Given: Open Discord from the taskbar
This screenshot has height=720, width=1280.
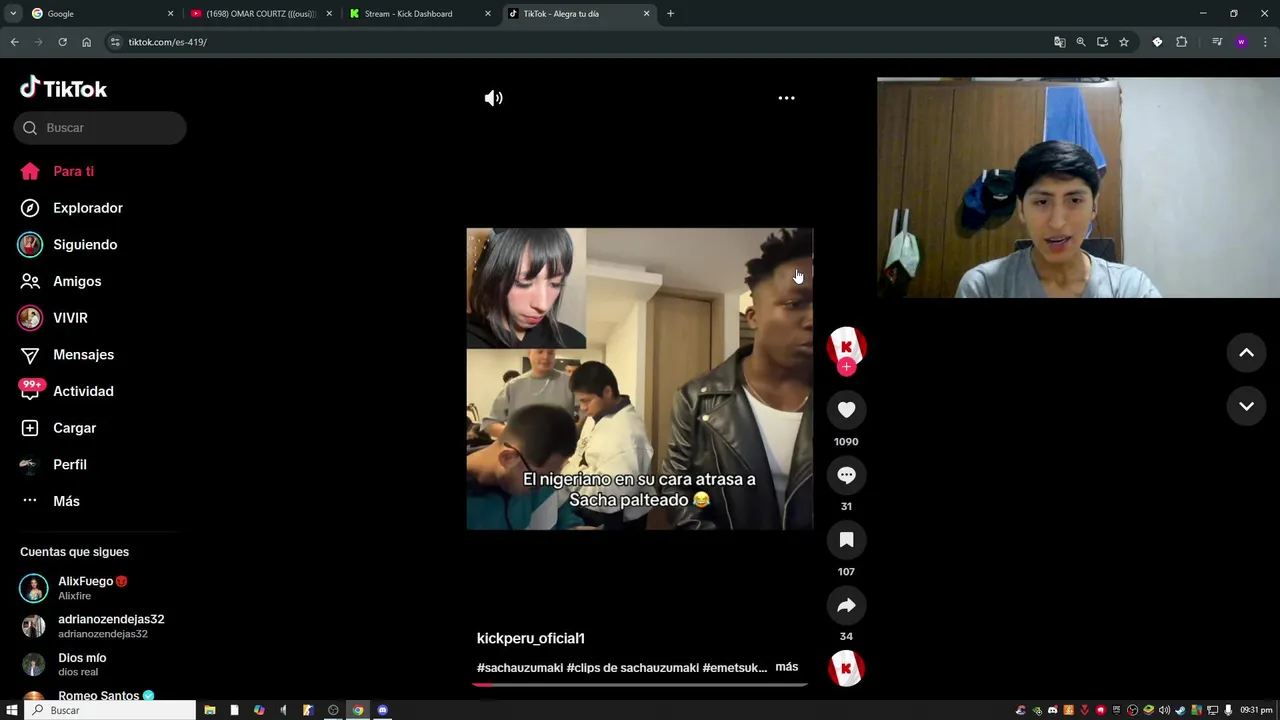Looking at the screenshot, I should click(x=382, y=710).
